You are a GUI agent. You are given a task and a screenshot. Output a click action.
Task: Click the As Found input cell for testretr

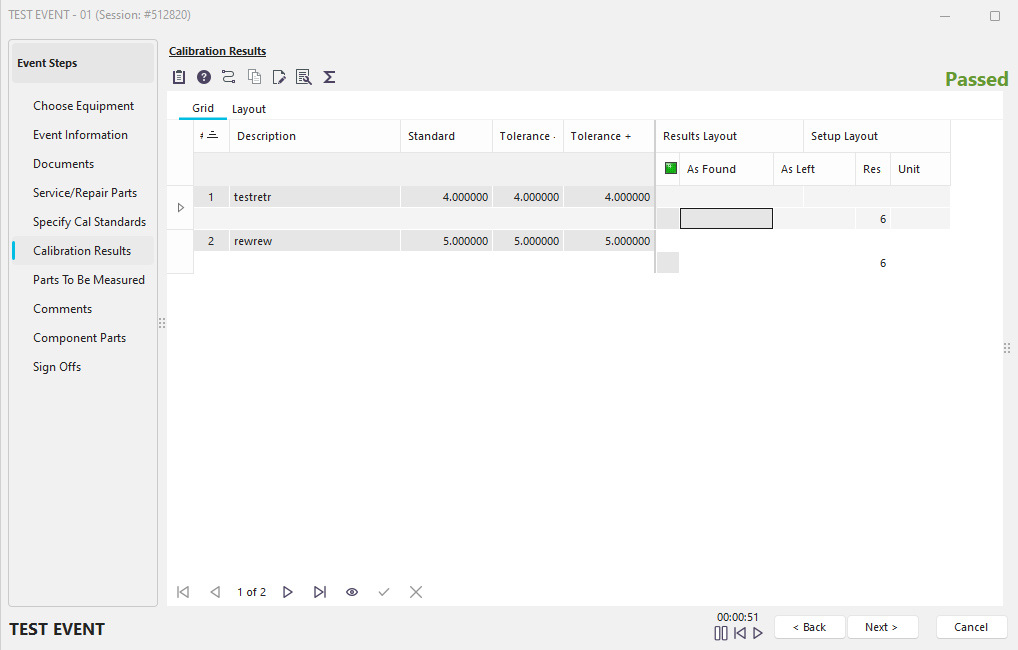(x=726, y=219)
